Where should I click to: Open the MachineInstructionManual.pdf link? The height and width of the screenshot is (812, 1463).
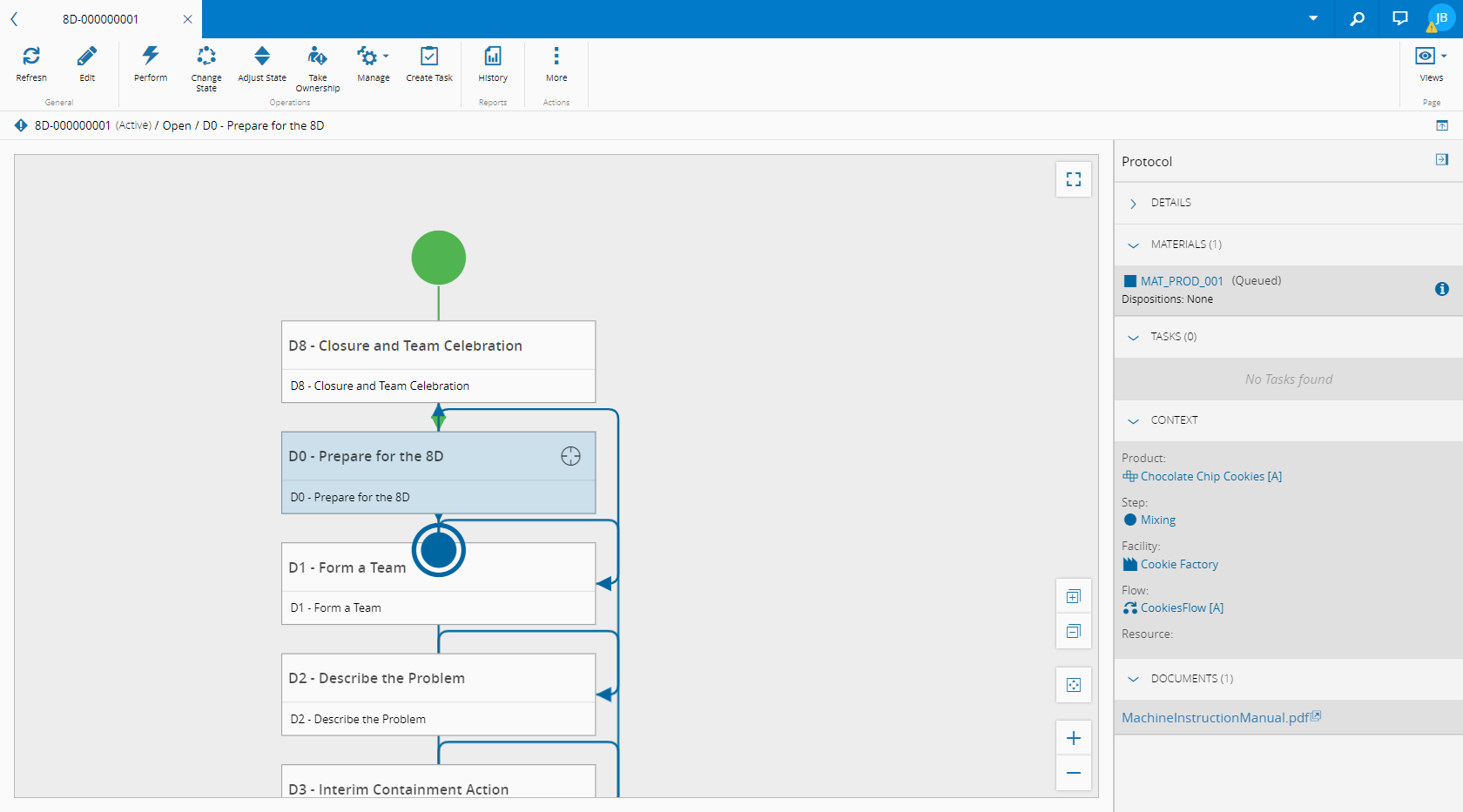(x=1215, y=718)
